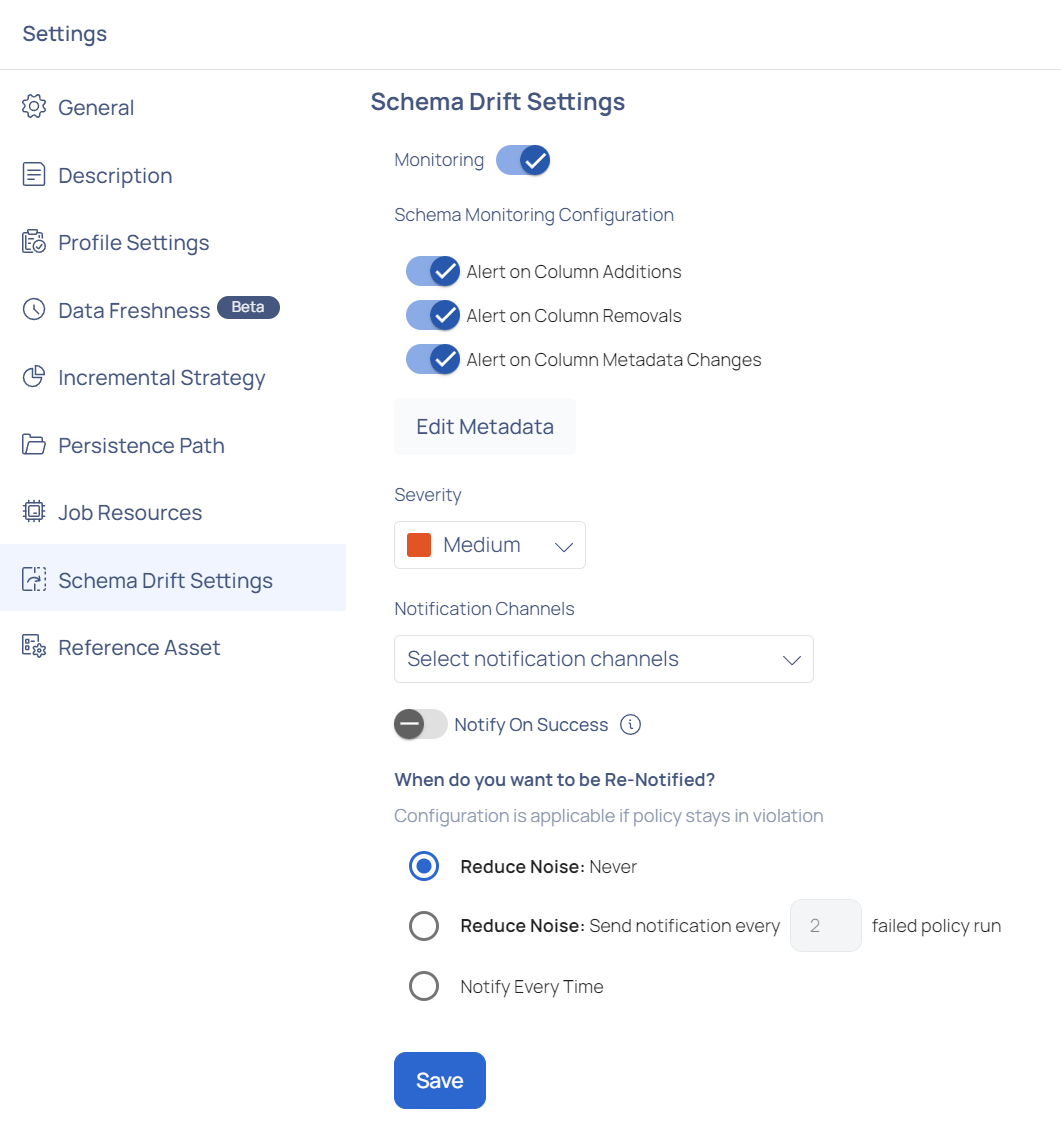The height and width of the screenshot is (1147, 1061).
Task: Click the Job Resources chip icon
Action: (34, 511)
